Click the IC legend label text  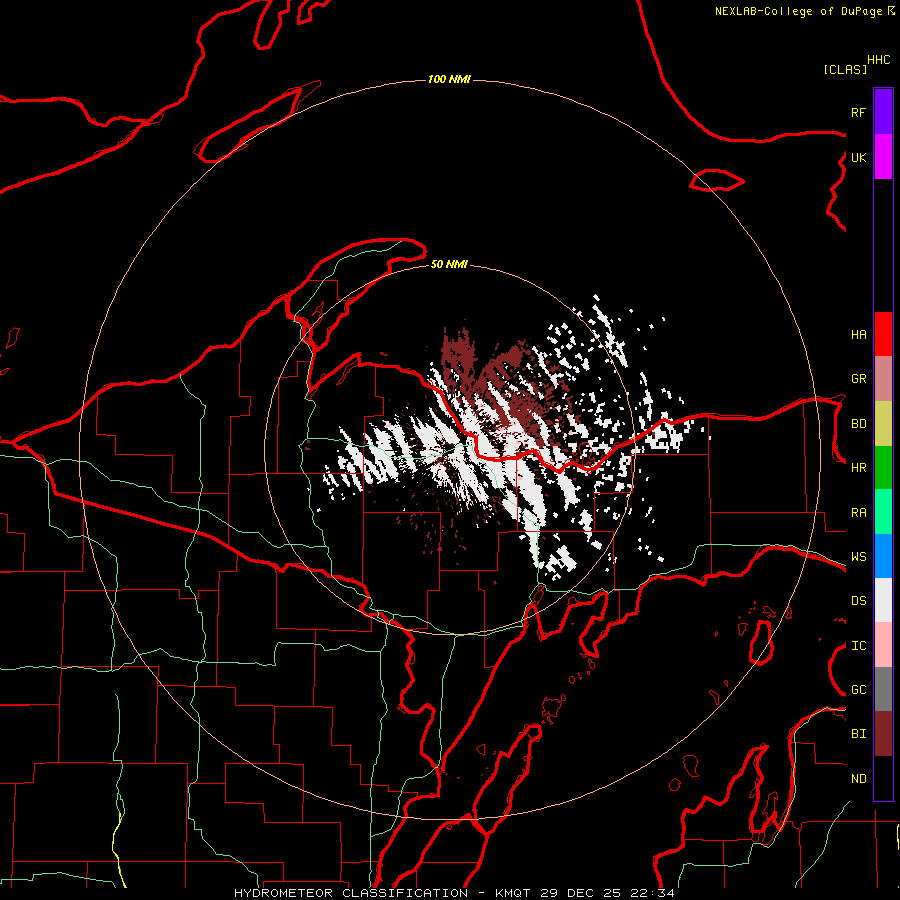pos(858,645)
